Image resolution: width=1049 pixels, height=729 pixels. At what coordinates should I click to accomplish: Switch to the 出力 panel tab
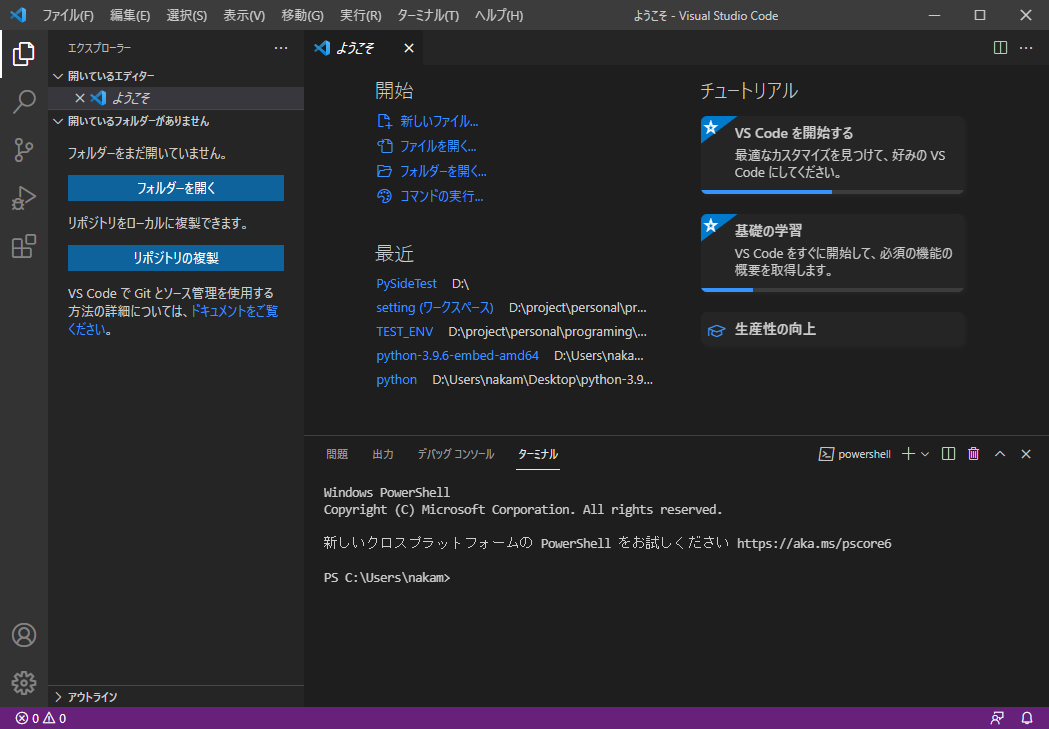(x=383, y=454)
